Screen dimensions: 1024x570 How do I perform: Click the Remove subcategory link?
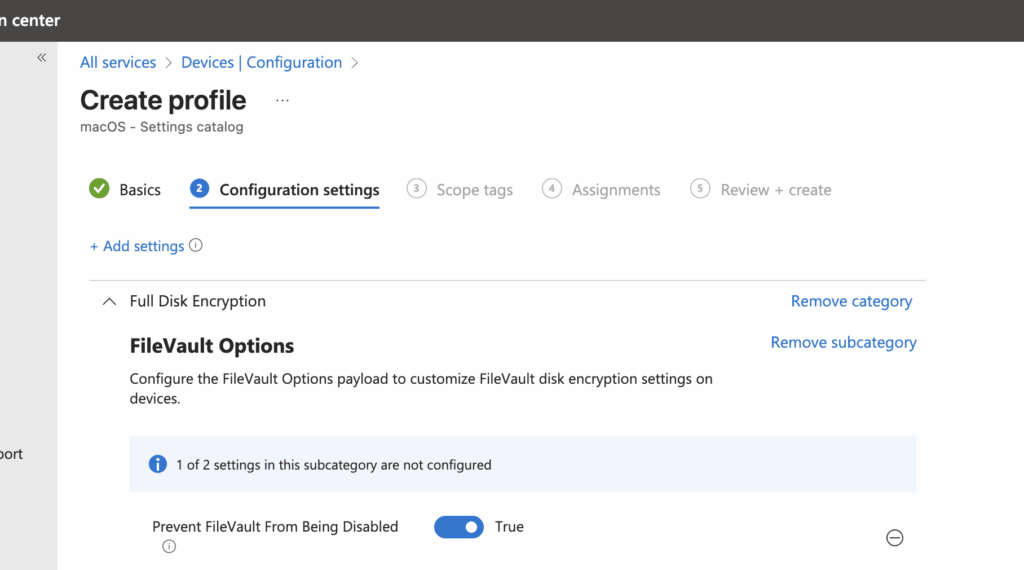843,342
